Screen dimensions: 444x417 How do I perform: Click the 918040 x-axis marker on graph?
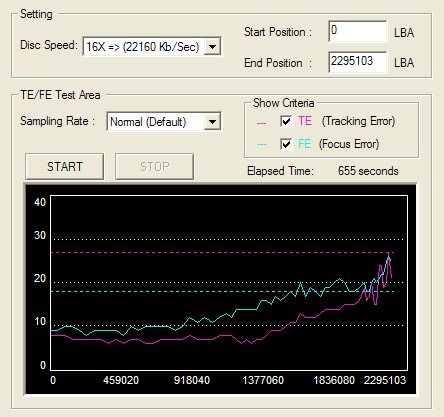[x=192, y=380]
